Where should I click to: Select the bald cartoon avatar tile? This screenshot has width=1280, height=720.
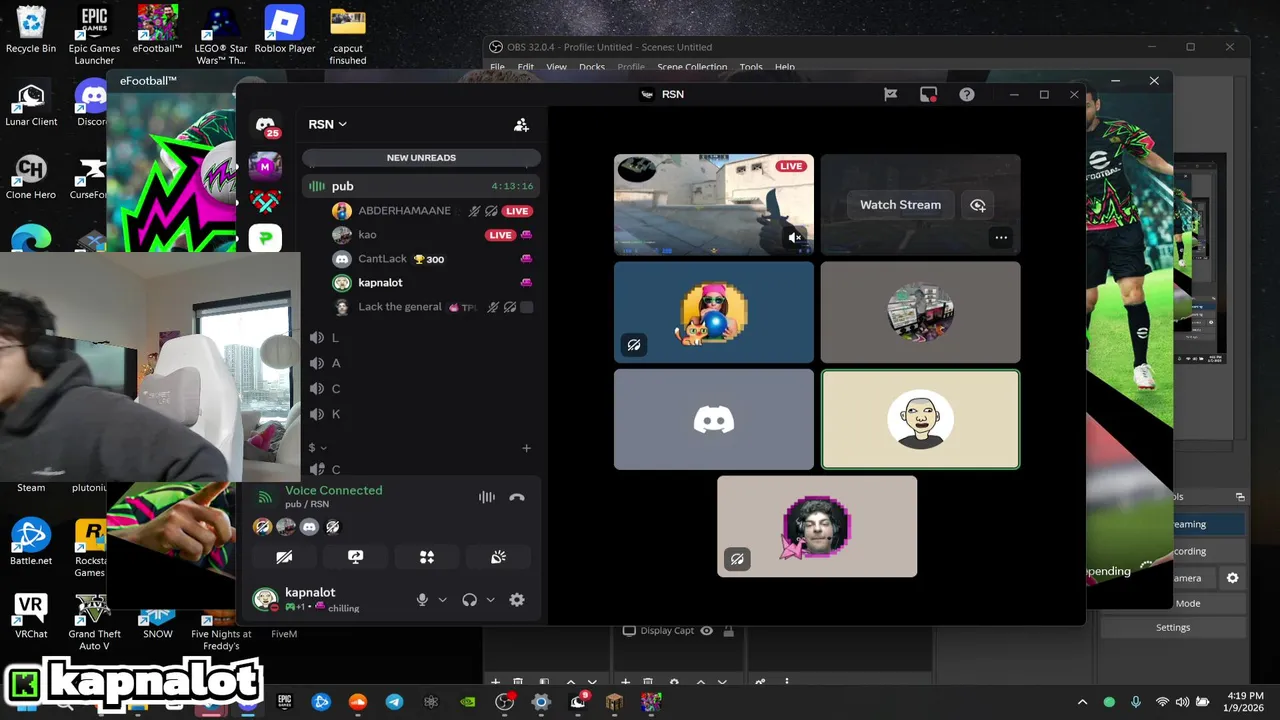920,419
